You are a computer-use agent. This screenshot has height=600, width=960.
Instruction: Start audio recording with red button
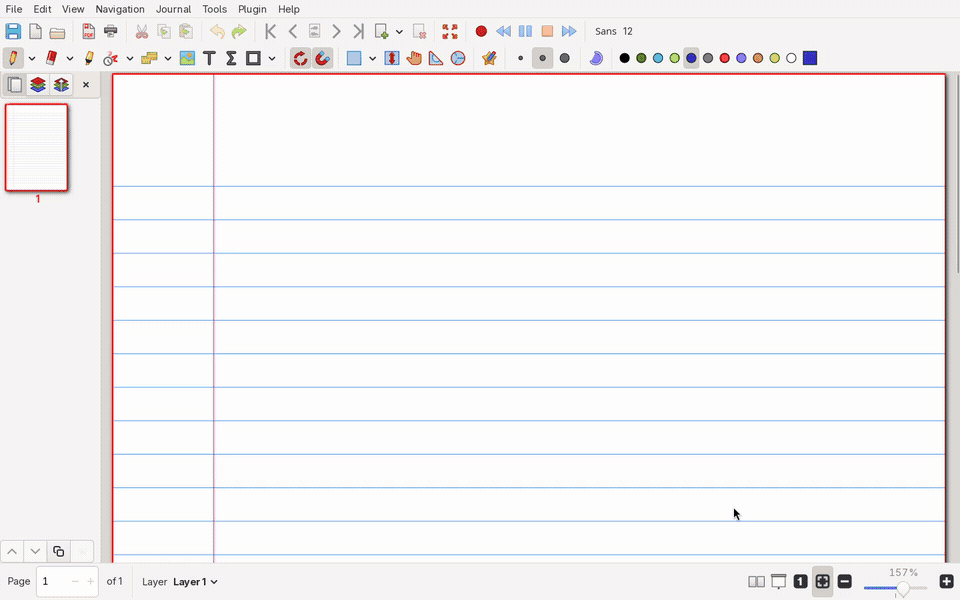point(481,31)
